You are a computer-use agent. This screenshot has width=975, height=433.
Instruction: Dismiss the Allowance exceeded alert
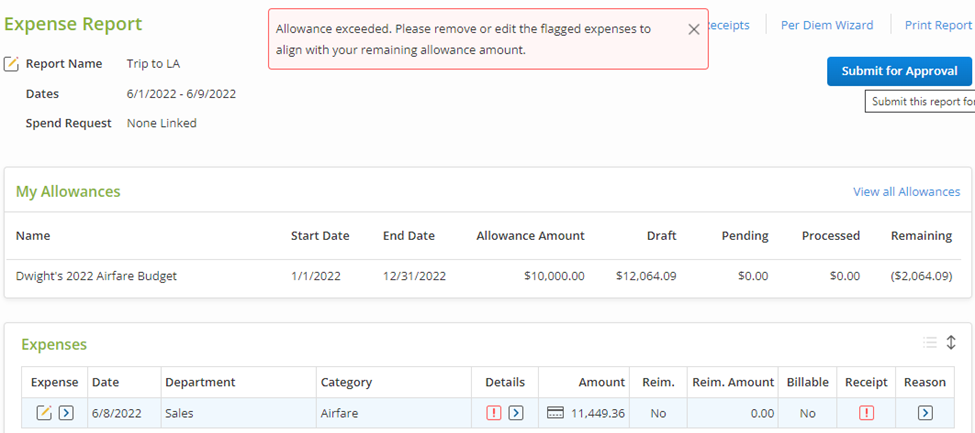coord(694,29)
